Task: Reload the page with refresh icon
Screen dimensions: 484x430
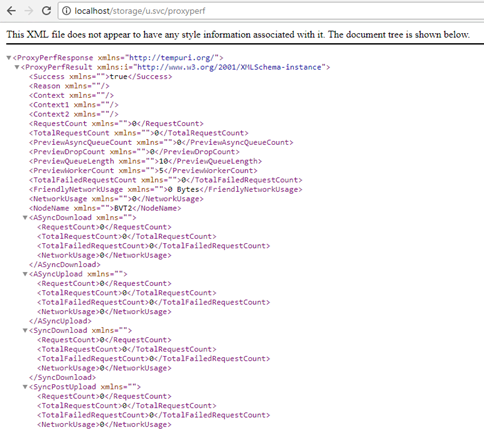Action: click(46, 11)
